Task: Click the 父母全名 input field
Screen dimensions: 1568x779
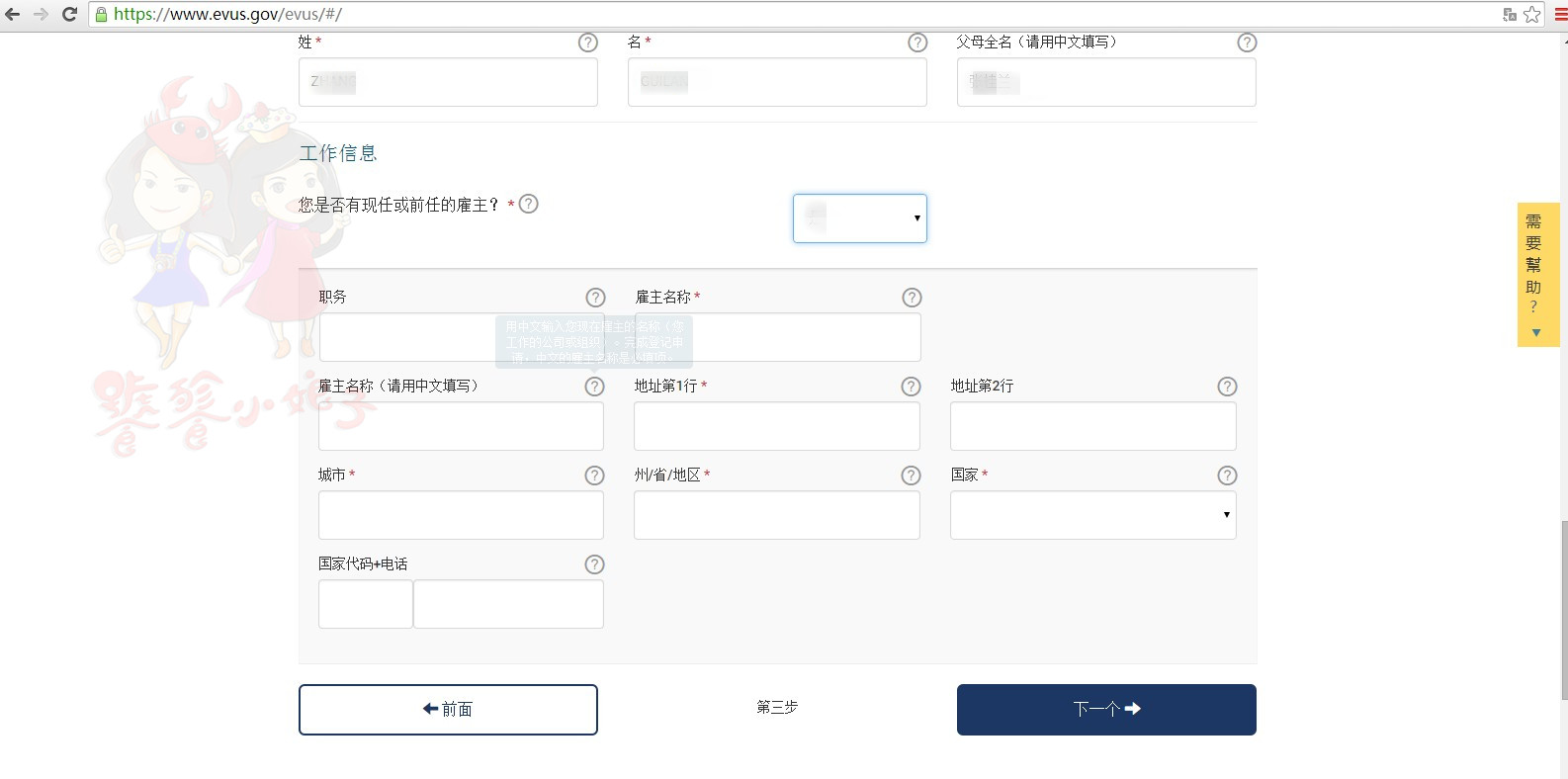Action: (x=1106, y=82)
